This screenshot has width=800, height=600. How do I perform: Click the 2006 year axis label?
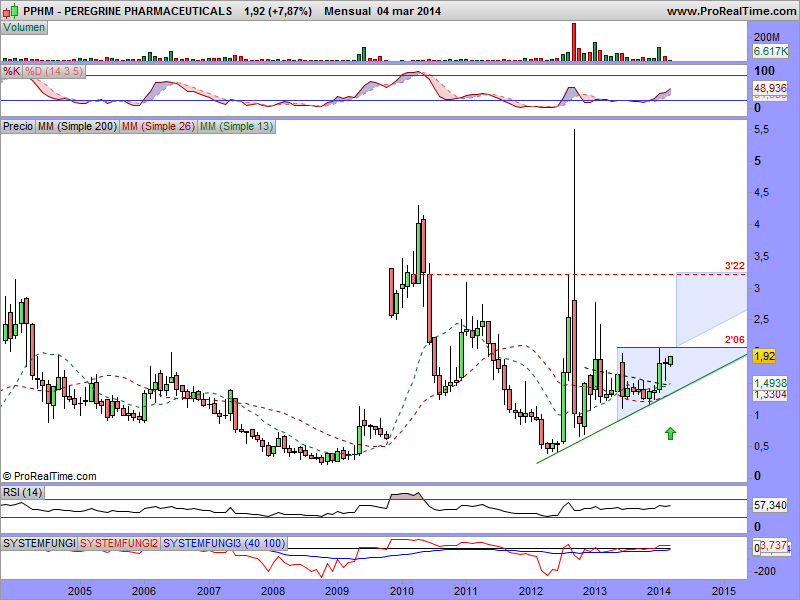pyautogui.click(x=144, y=591)
